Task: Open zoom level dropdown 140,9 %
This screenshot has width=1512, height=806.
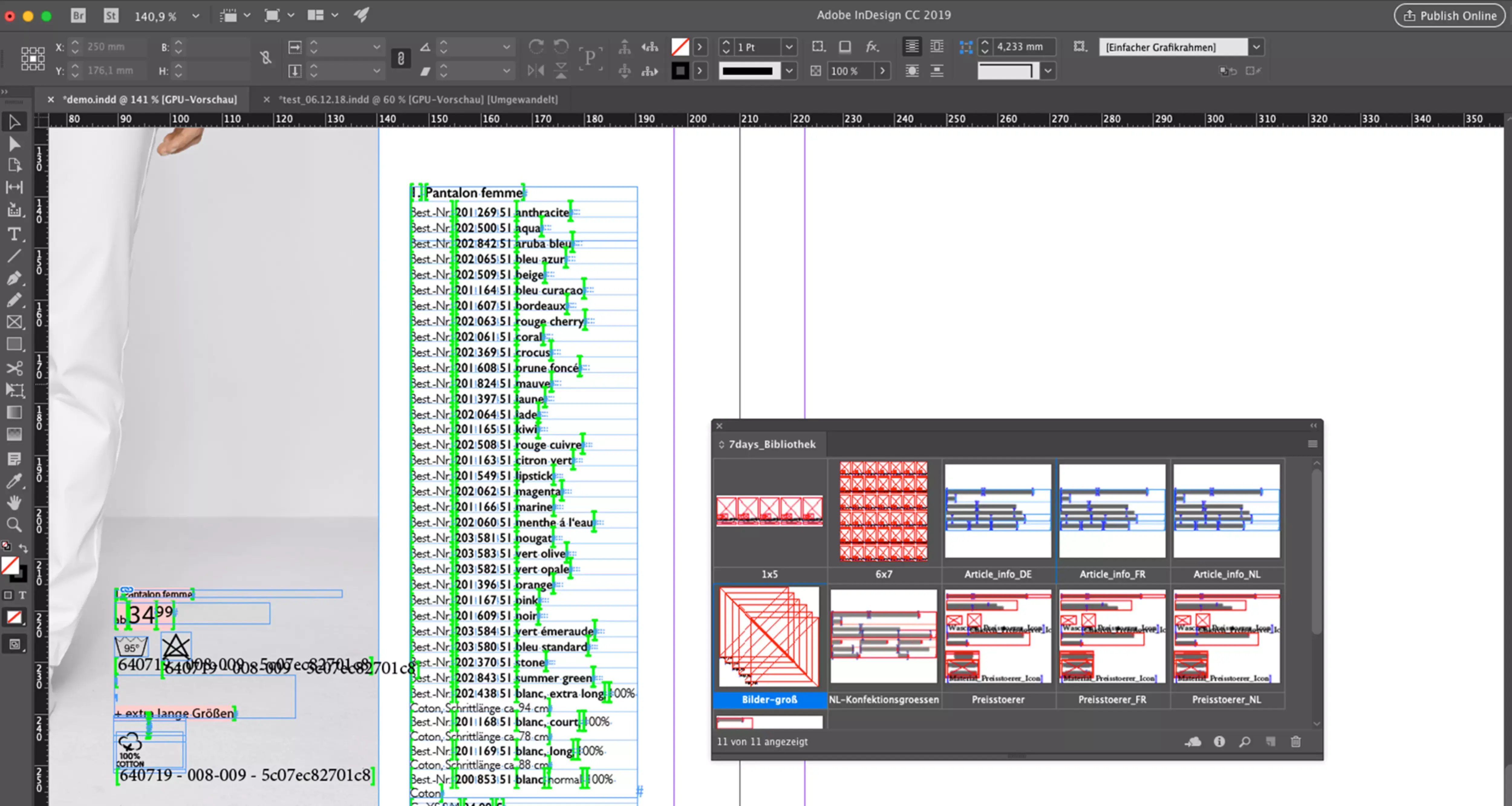Action: tap(195, 16)
